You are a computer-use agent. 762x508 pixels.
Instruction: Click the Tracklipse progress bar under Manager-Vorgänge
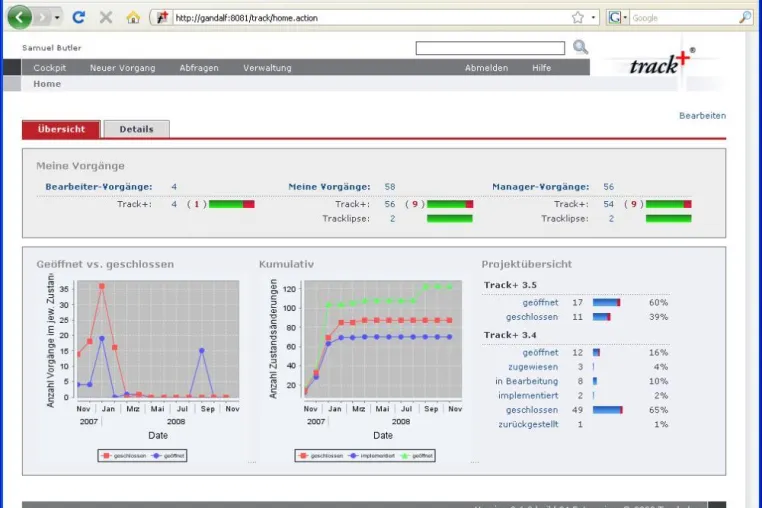pyautogui.click(x=668, y=219)
